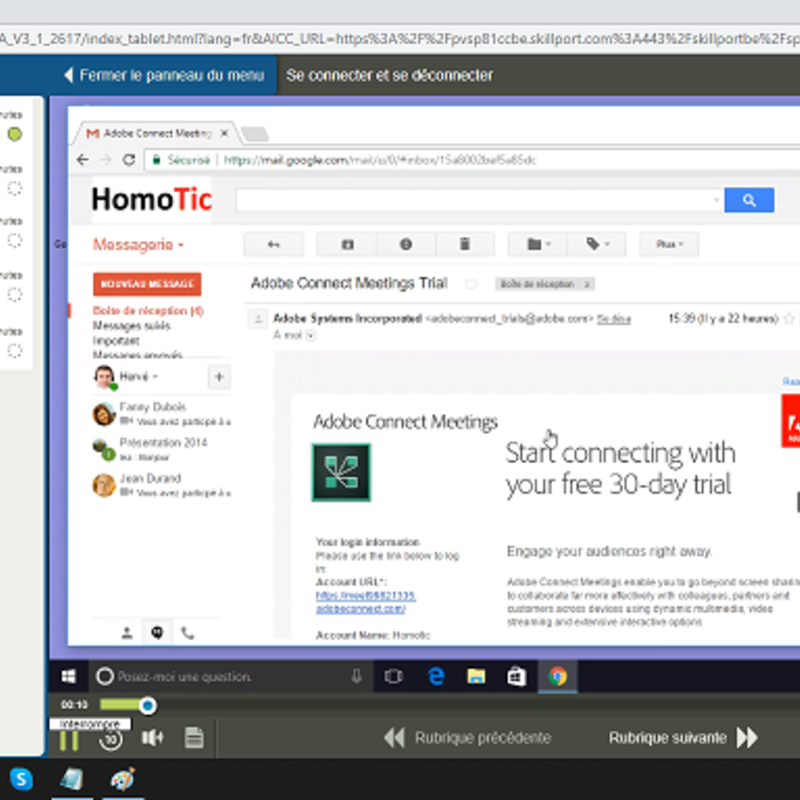Open the Hangouts phone calls icon

click(x=187, y=633)
